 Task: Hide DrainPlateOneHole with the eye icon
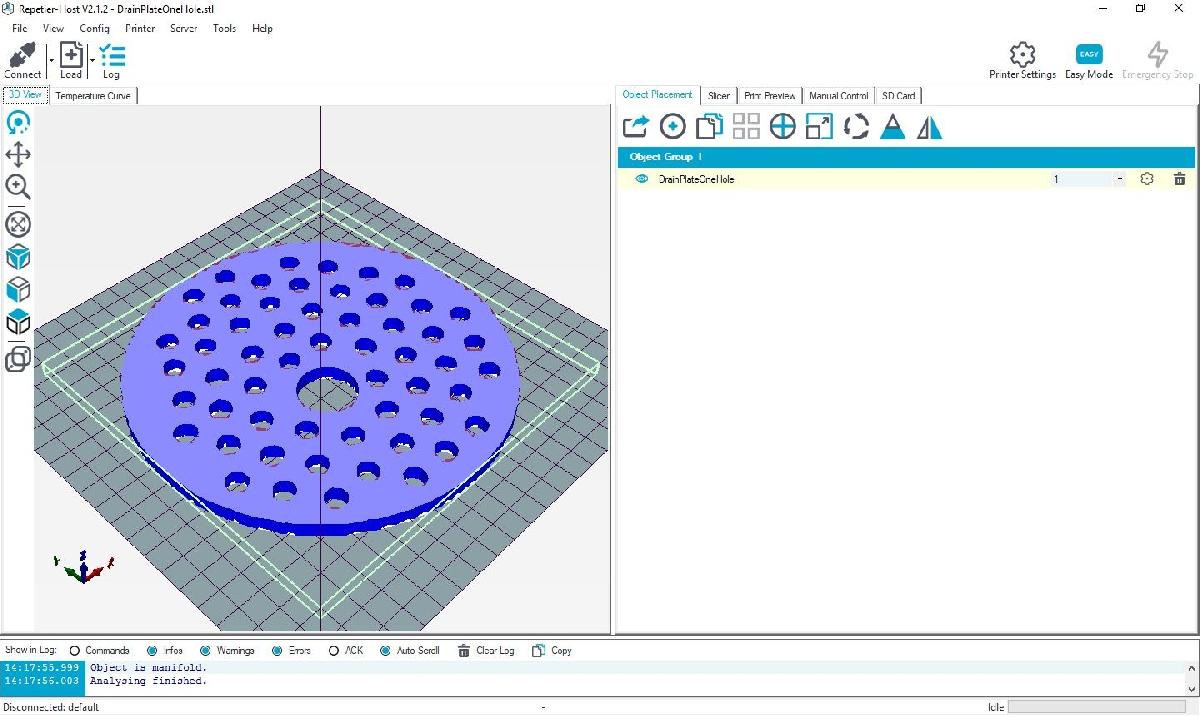click(642, 179)
